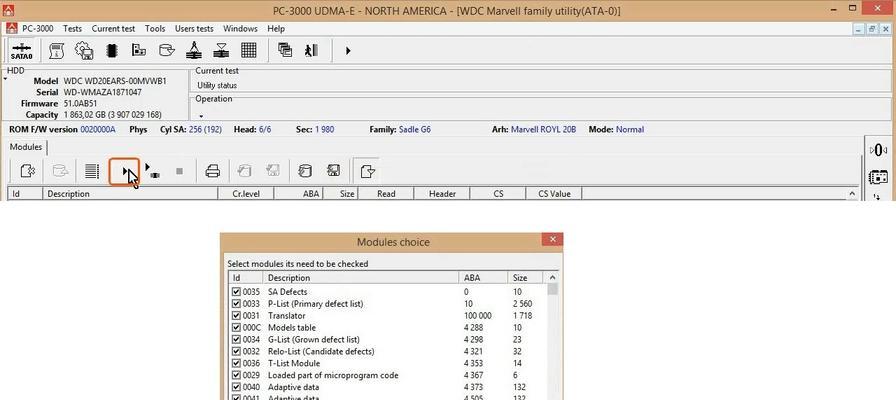Click the floppy save icon in Modules toolbar
This screenshot has height=400, width=896.
(333, 171)
